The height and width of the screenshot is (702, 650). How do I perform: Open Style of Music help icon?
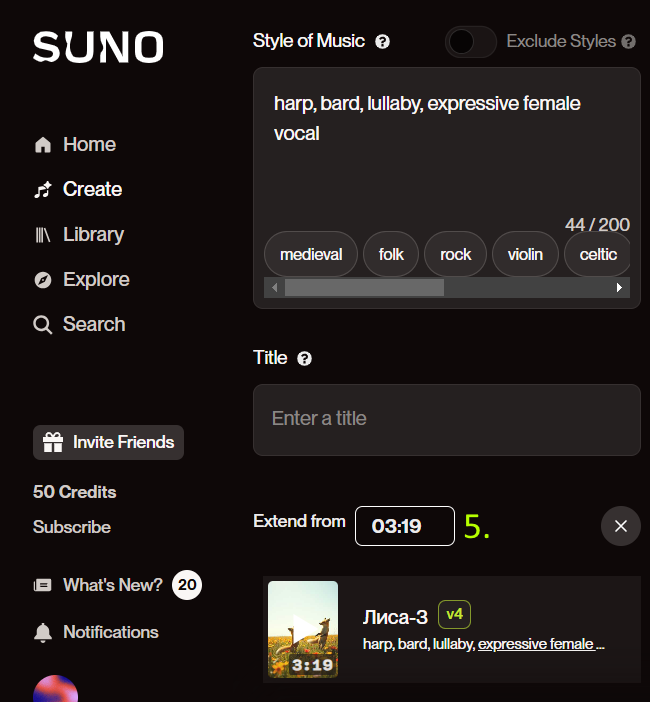(x=382, y=42)
